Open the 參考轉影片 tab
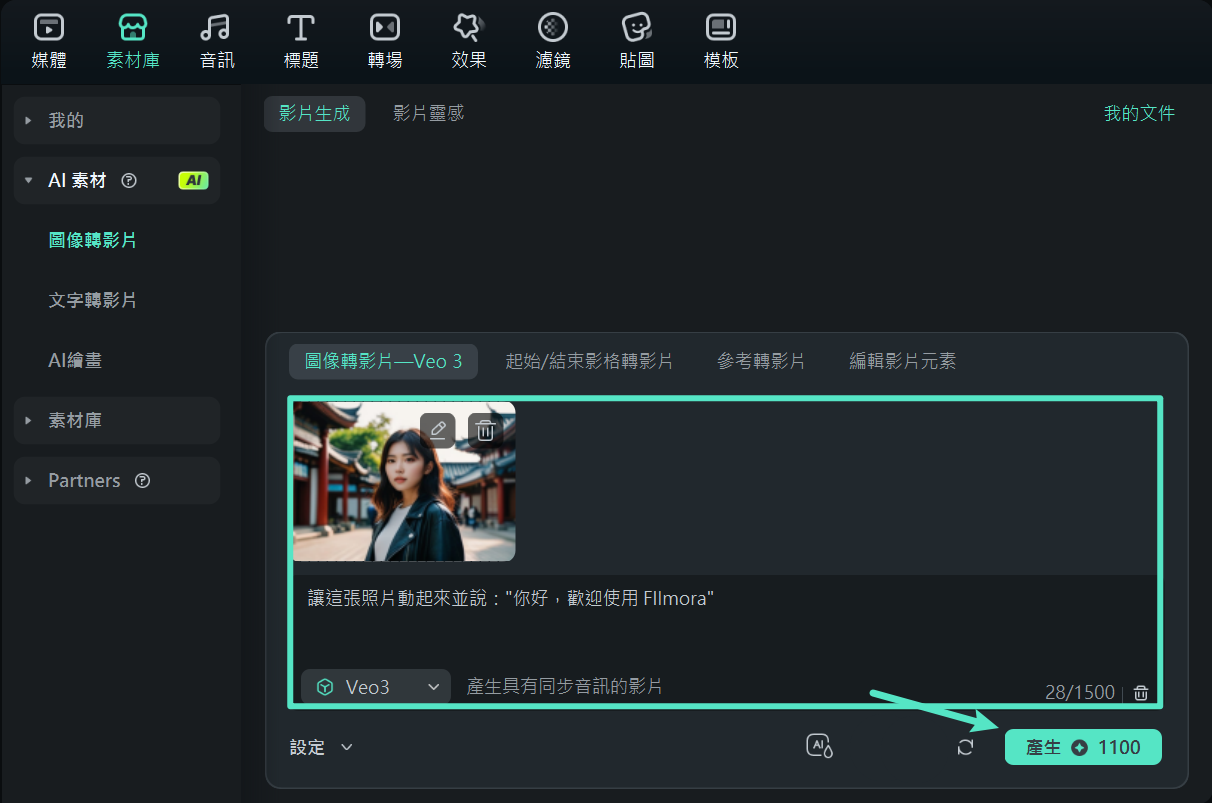Image resolution: width=1212 pixels, height=803 pixels. point(761,362)
